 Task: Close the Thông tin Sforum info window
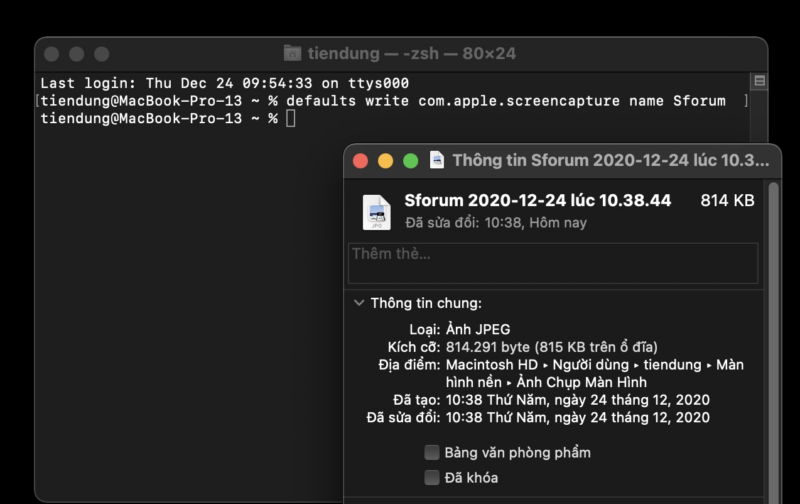361,161
